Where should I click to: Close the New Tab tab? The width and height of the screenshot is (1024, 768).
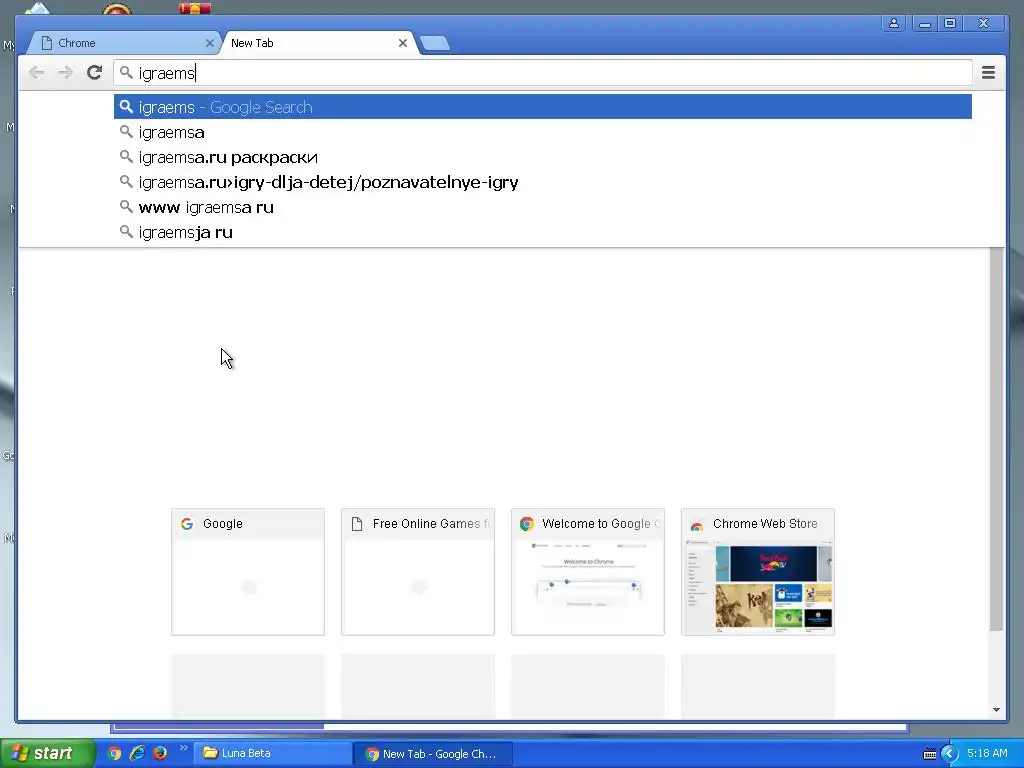(403, 43)
